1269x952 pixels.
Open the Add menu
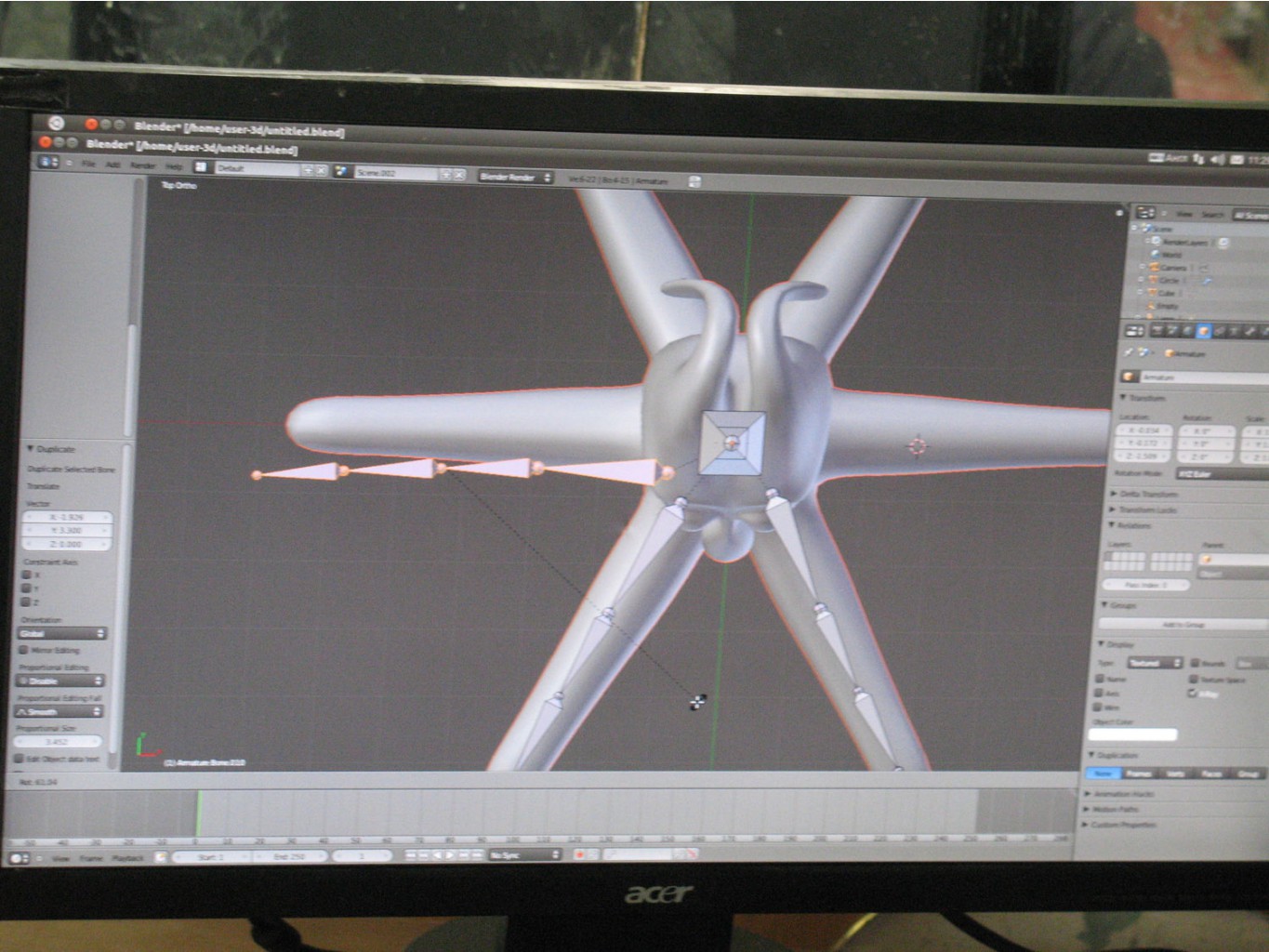pos(112,165)
